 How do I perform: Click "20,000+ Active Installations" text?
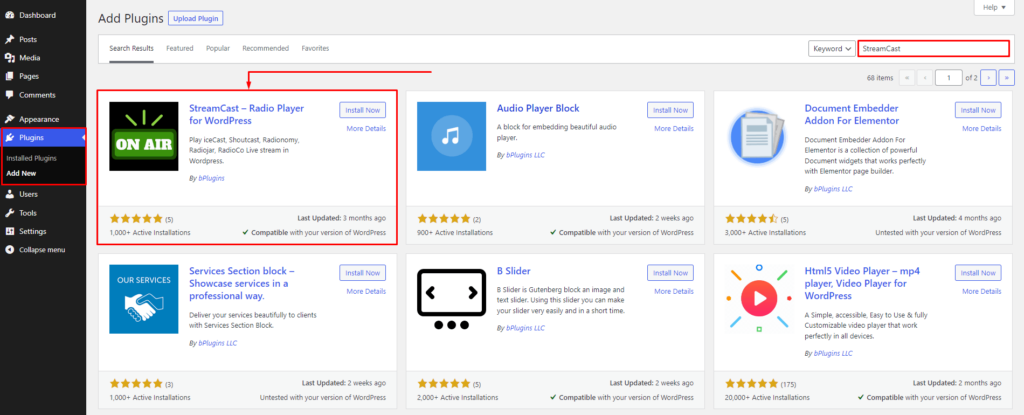click(767, 397)
